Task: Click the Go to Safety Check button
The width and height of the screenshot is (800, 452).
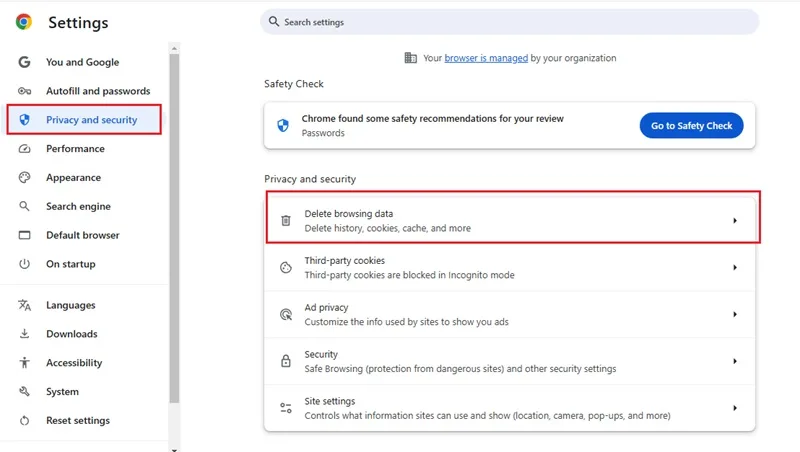Action: pos(691,125)
